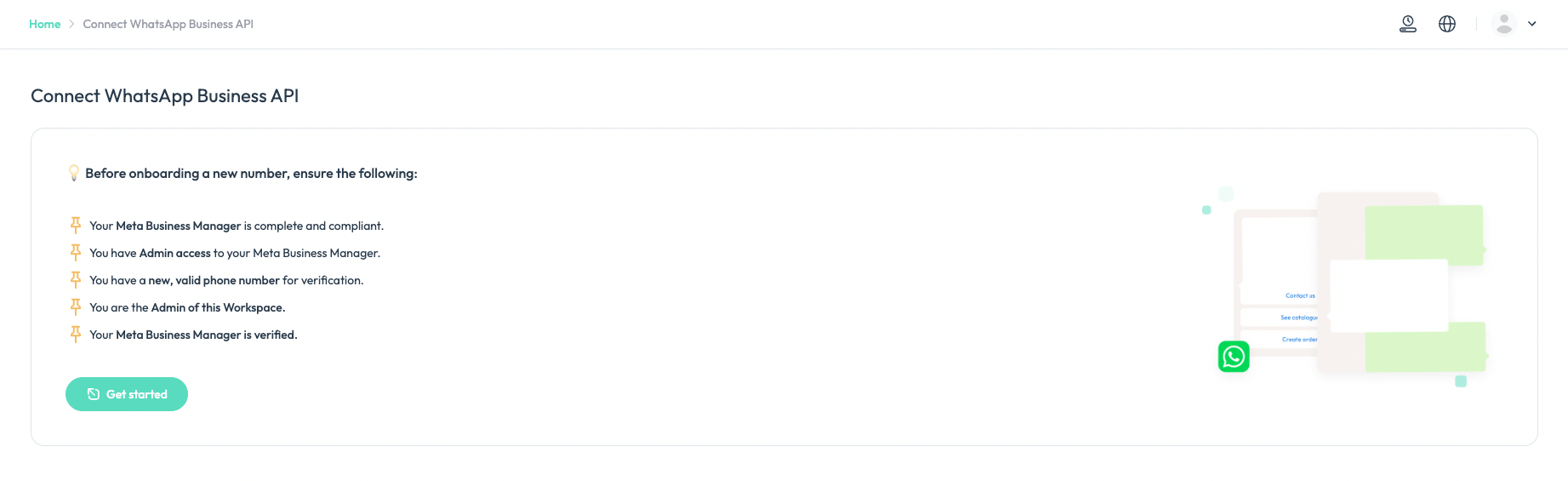Click See catalogue in the illustration
Viewport: 1568px width, 481px height.
[x=1299, y=318]
